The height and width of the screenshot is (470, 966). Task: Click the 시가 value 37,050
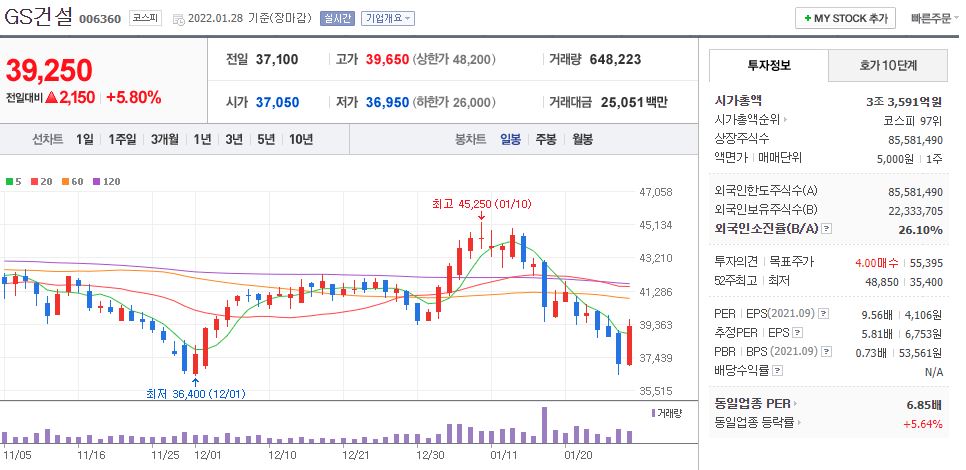pyautogui.click(x=278, y=102)
